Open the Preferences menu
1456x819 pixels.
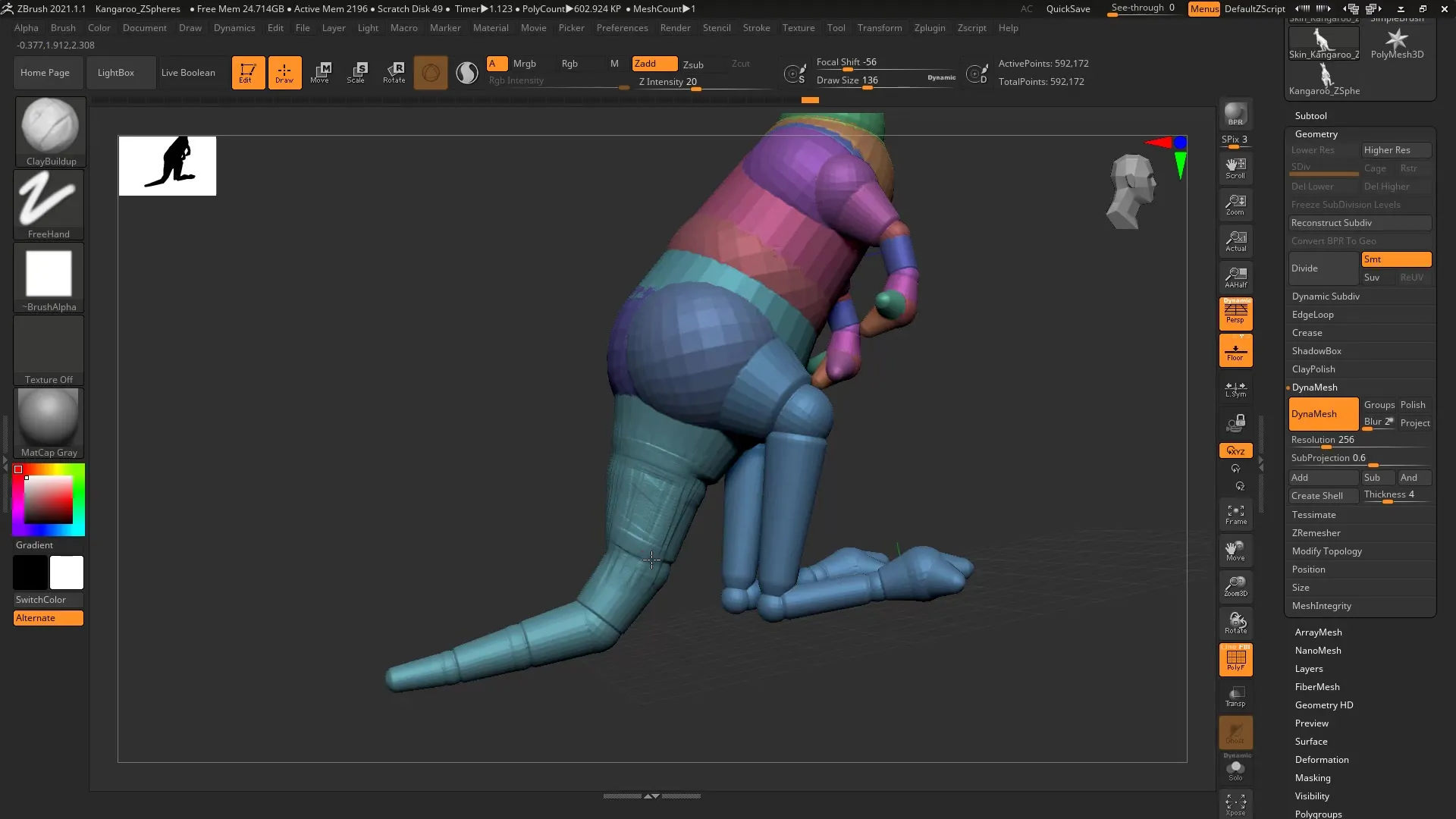pyautogui.click(x=622, y=28)
